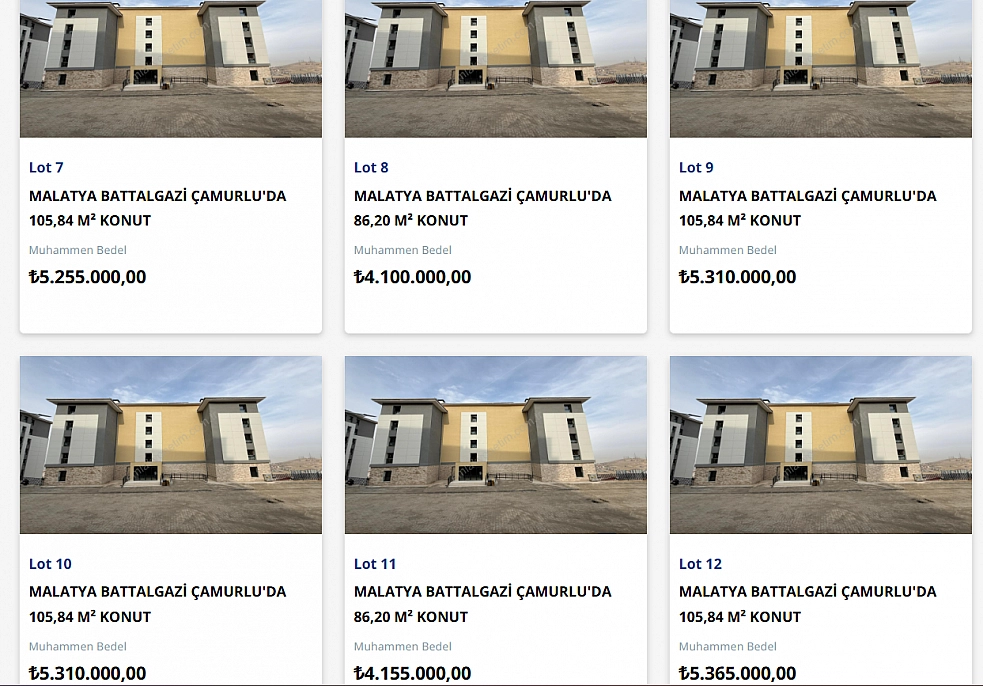The height and width of the screenshot is (686, 983).
Task: Open the Lot 10 building photo
Action: [x=171, y=445]
